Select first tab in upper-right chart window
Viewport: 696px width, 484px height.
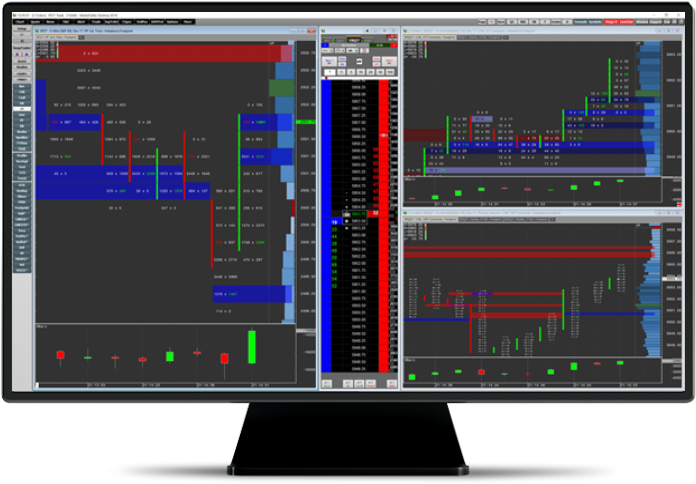coord(430,38)
